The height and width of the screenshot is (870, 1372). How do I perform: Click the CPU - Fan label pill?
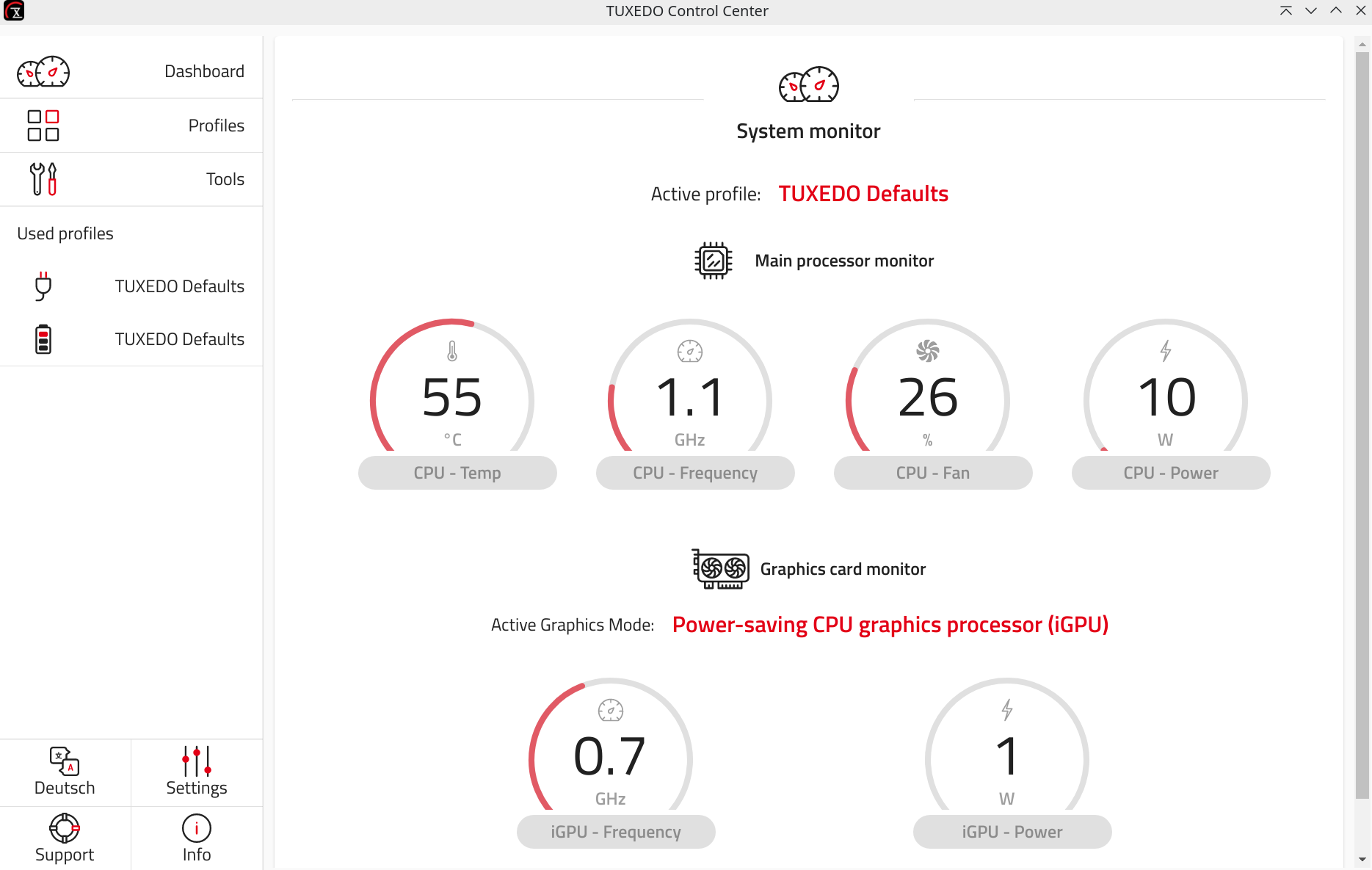coord(933,473)
